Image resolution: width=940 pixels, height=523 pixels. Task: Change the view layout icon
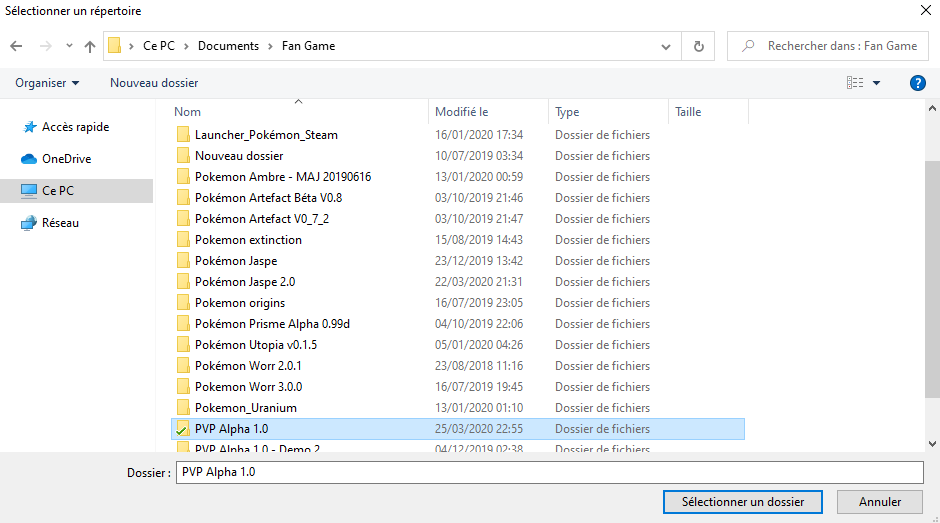tap(855, 83)
